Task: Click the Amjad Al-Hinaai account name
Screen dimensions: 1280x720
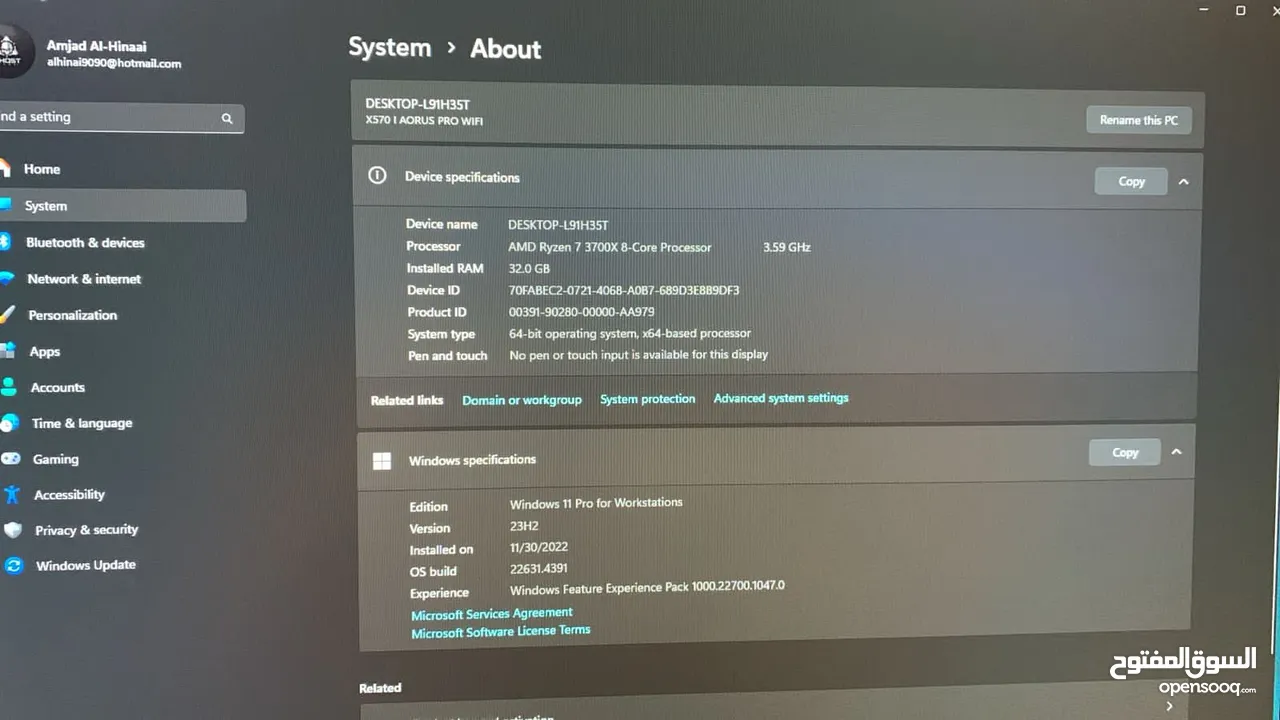Action: pos(96,46)
